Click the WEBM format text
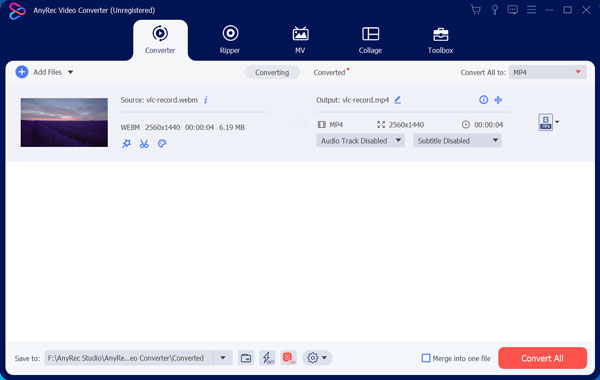The image size is (600, 380). click(x=130, y=127)
